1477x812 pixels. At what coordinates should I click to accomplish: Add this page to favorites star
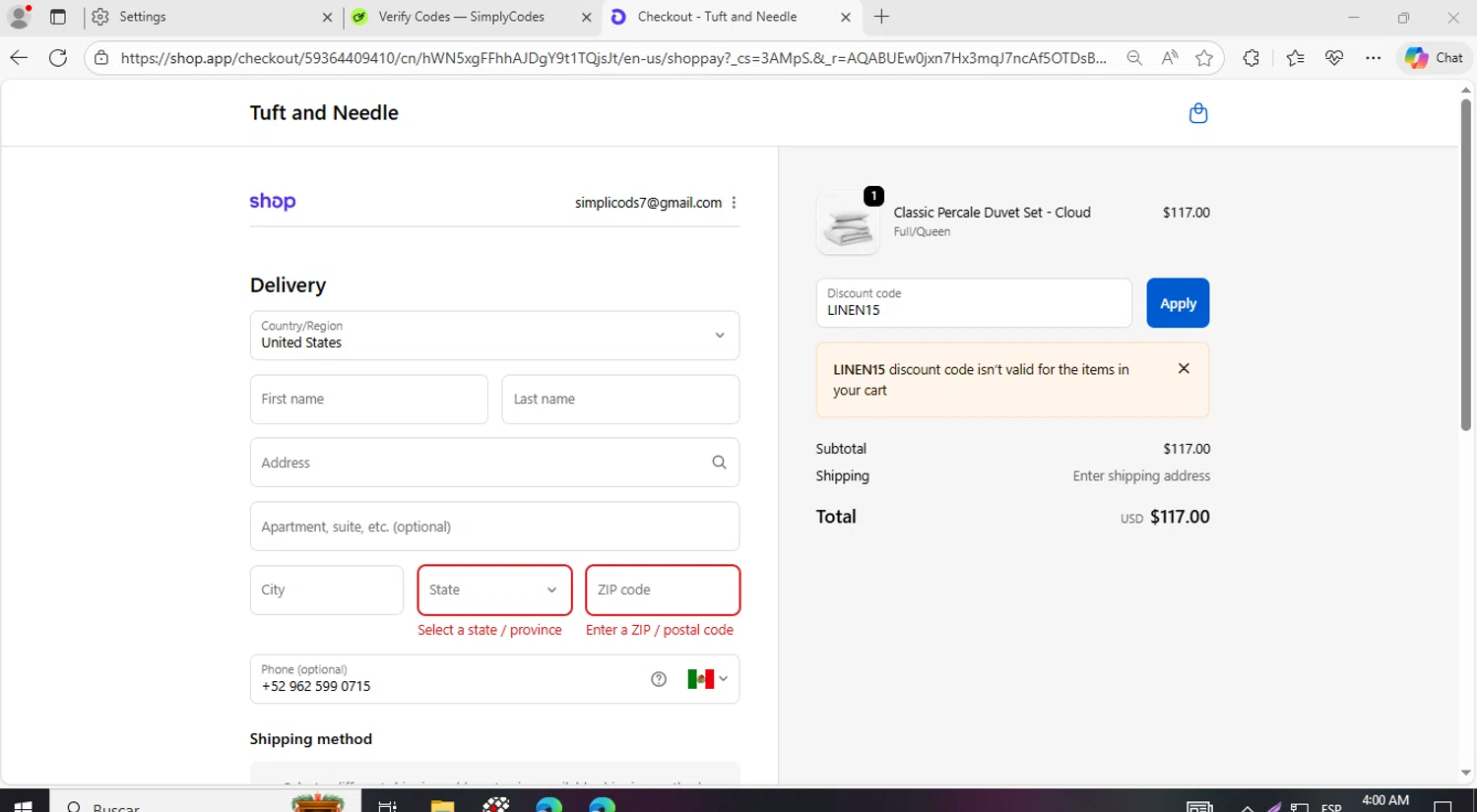[1203, 58]
